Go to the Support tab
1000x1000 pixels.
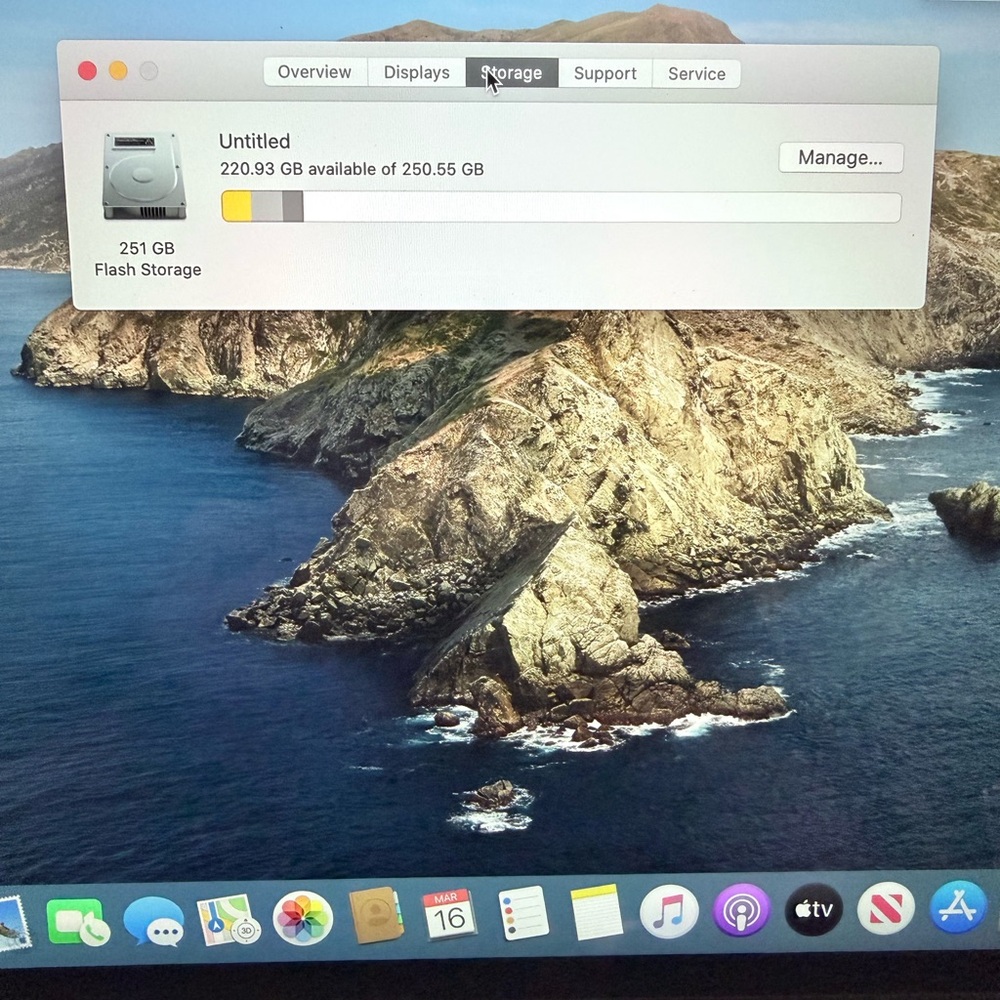[605, 73]
